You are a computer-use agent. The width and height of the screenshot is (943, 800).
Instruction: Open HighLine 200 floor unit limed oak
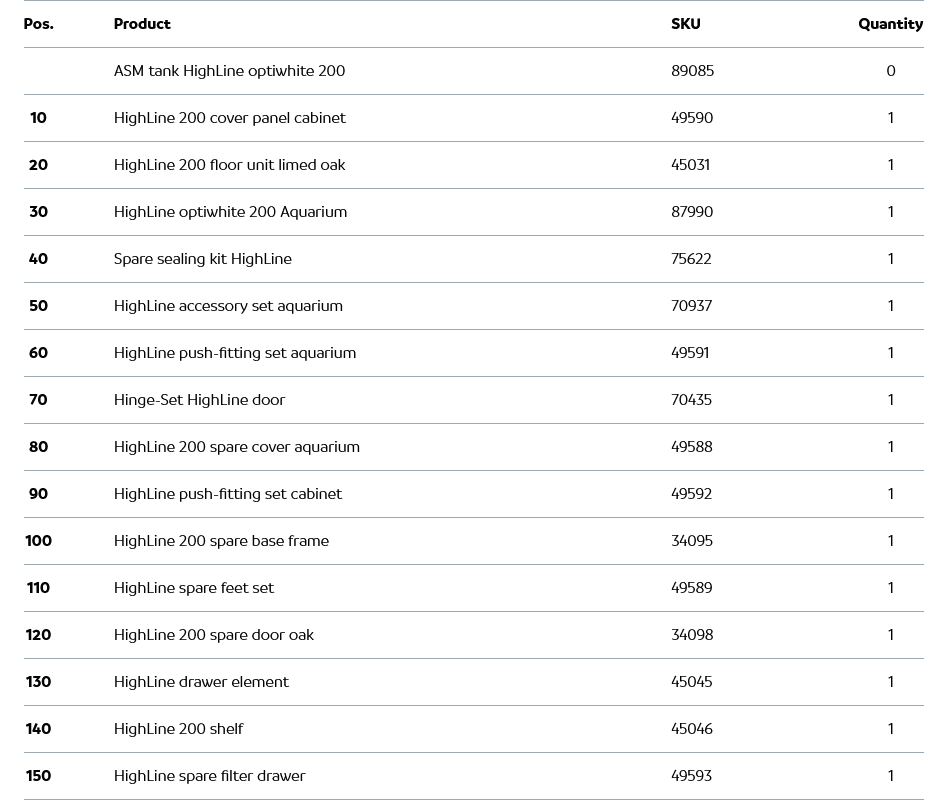pos(229,165)
